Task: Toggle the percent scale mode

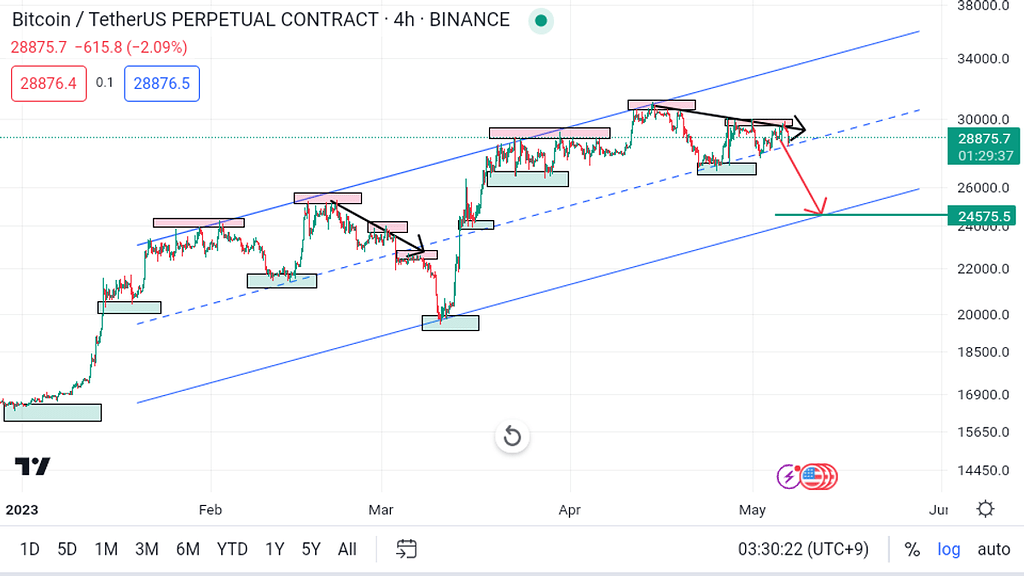Action: pos(911,549)
